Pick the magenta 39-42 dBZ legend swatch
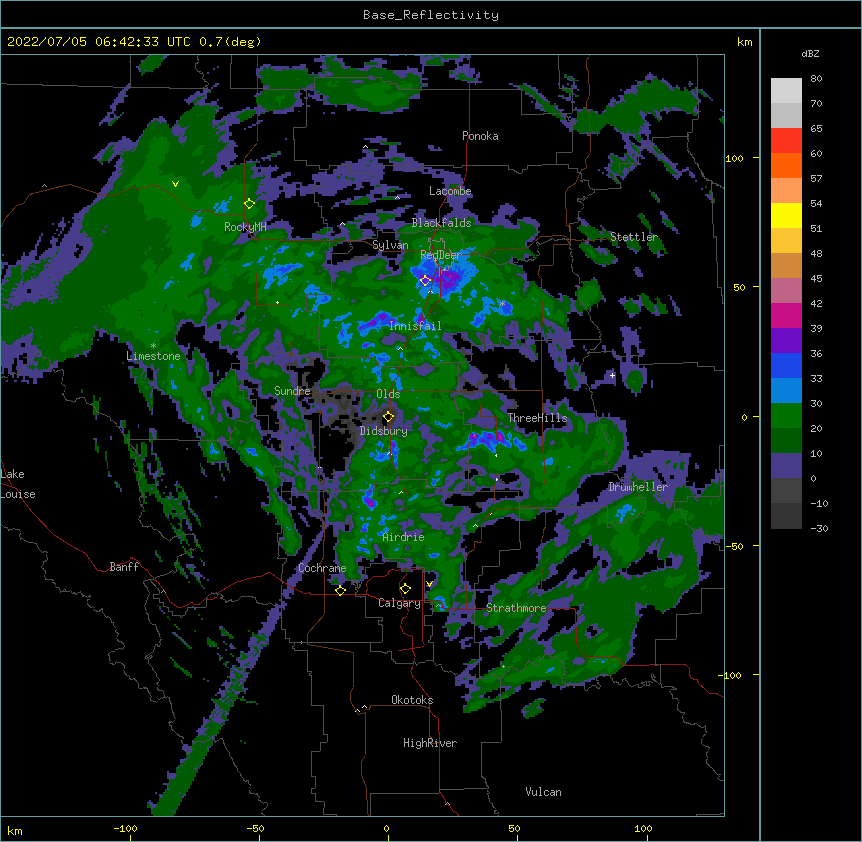 pyautogui.click(x=786, y=315)
